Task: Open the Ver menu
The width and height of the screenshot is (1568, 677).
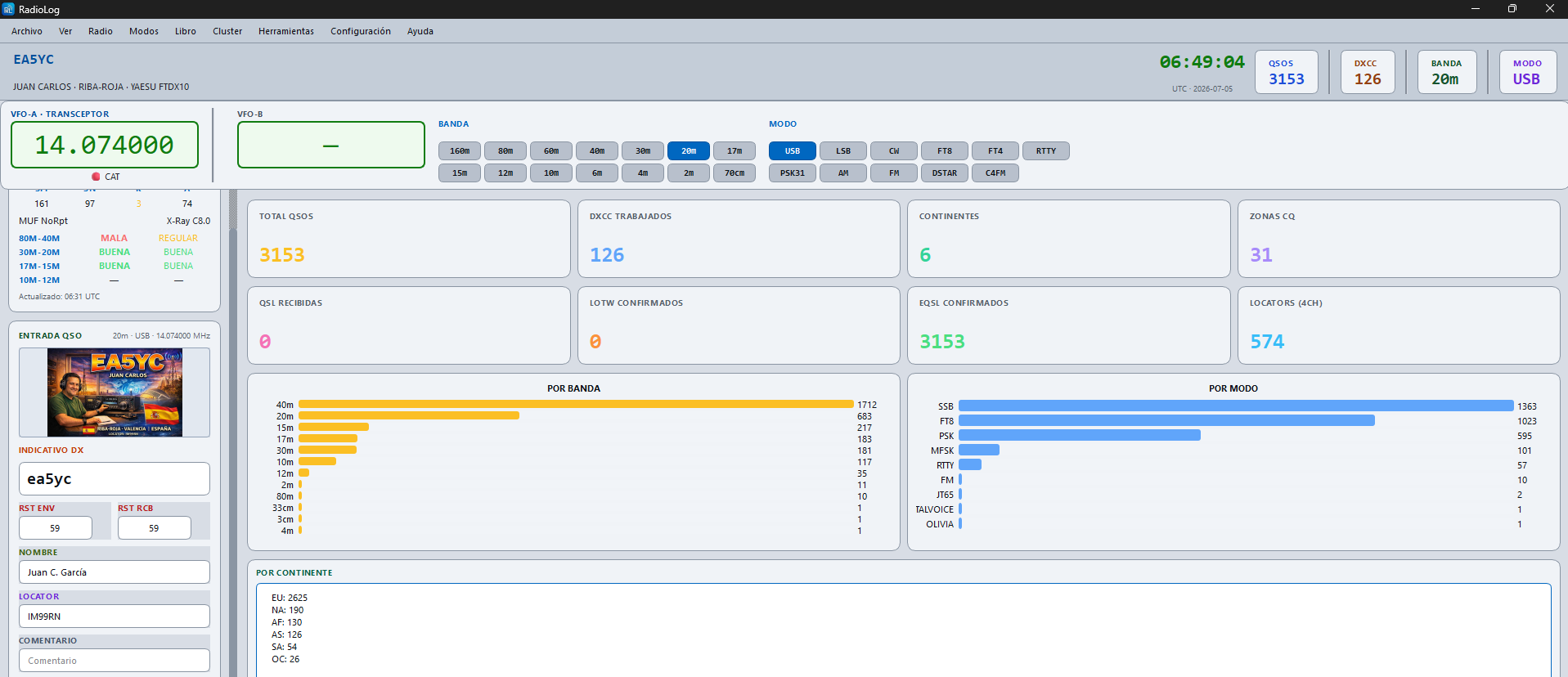Action: pyautogui.click(x=65, y=31)
